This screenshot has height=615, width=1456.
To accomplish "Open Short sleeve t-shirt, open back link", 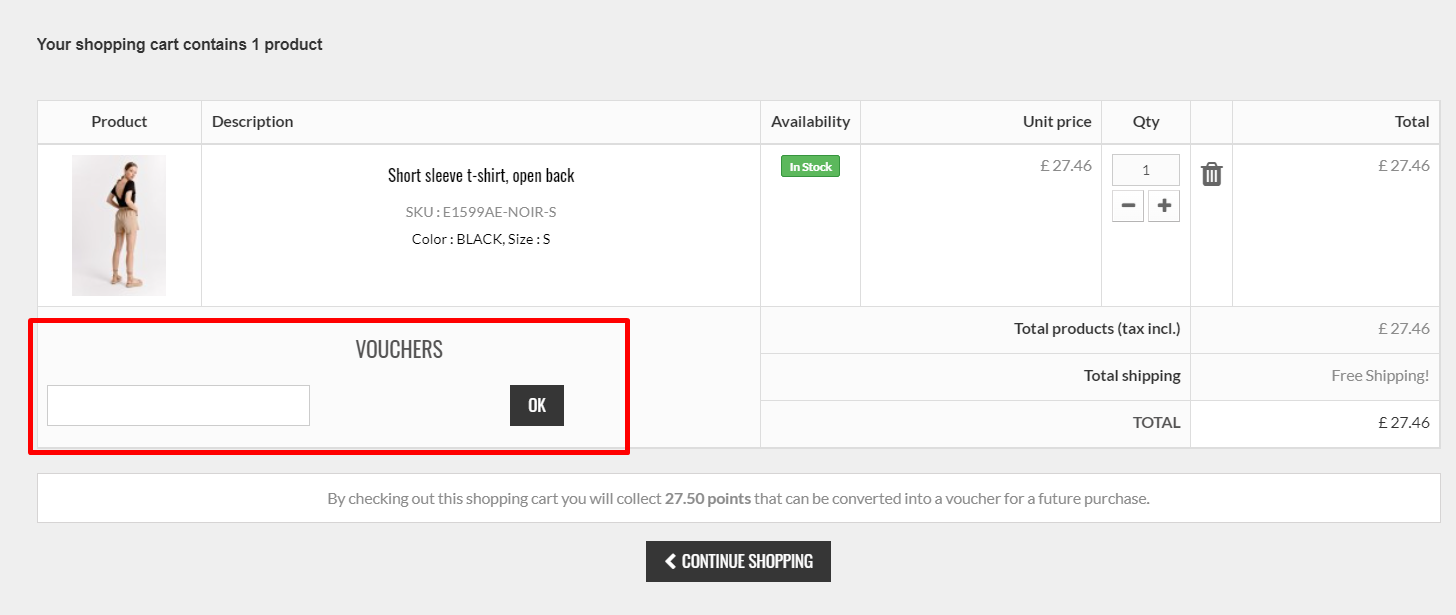I will 481,175.
